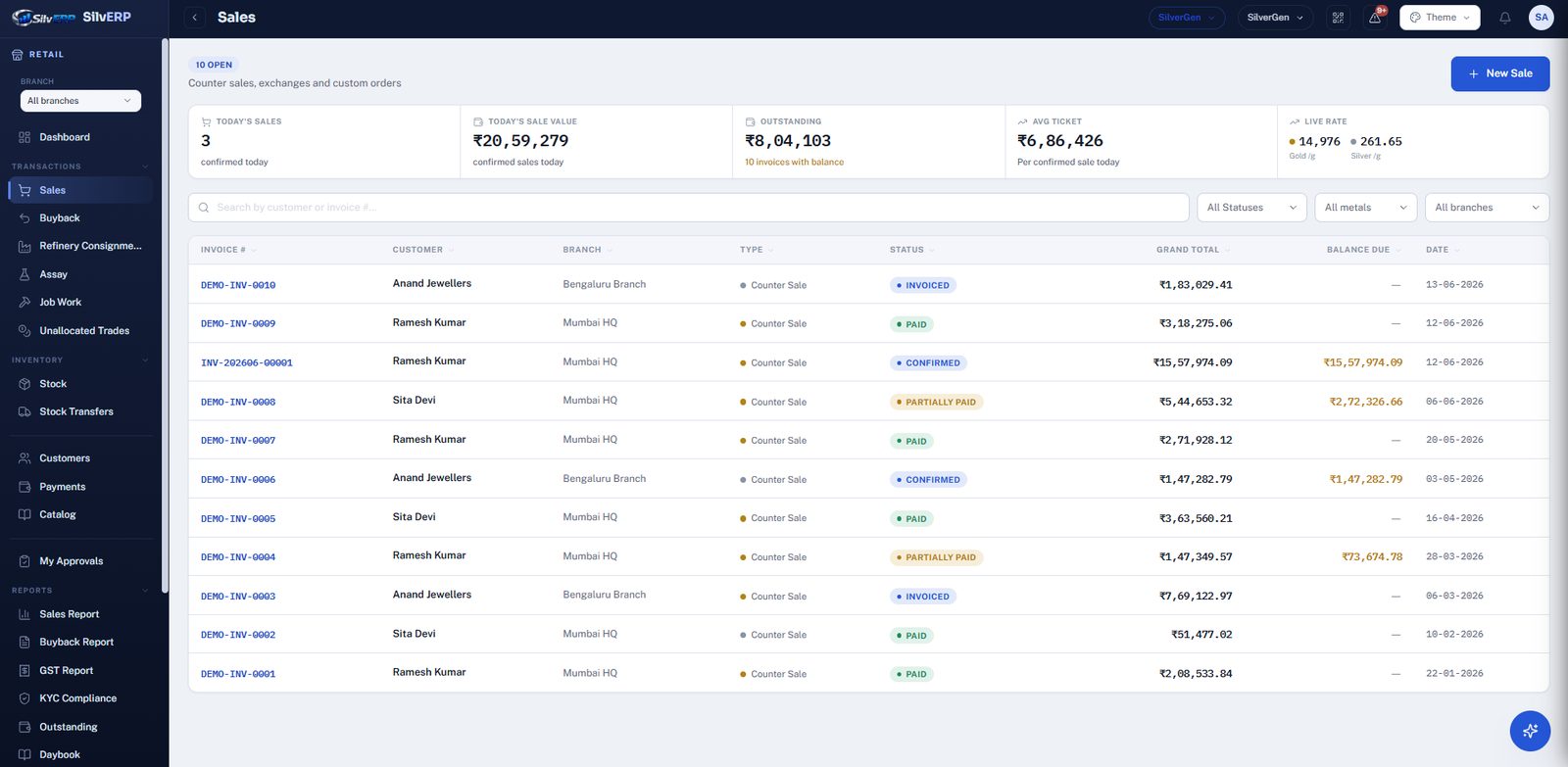
Task: Click the My Approvals clipboard icon
Action: tap(24, 561)
